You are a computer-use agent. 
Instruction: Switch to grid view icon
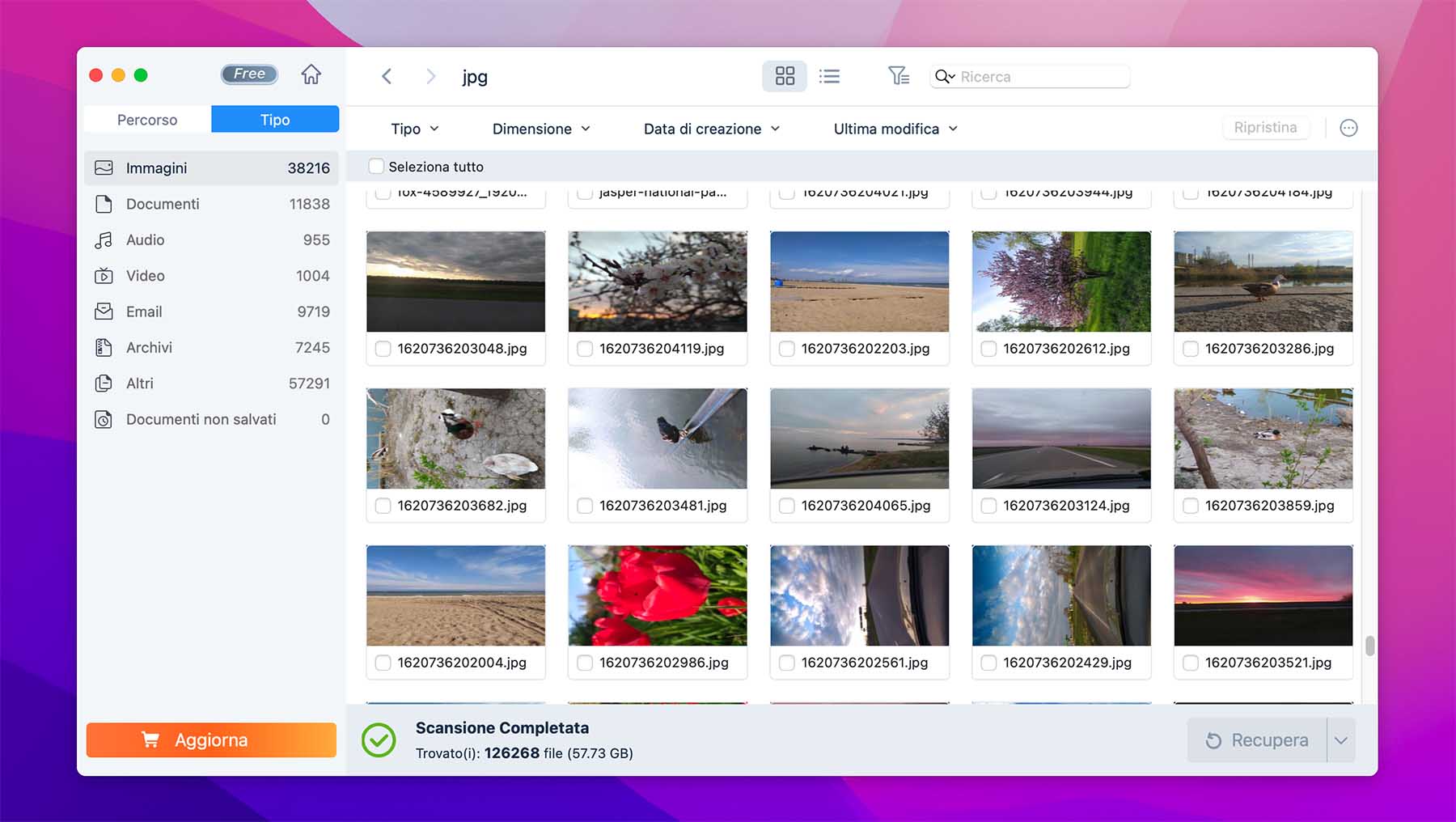(x=785, y=76)
